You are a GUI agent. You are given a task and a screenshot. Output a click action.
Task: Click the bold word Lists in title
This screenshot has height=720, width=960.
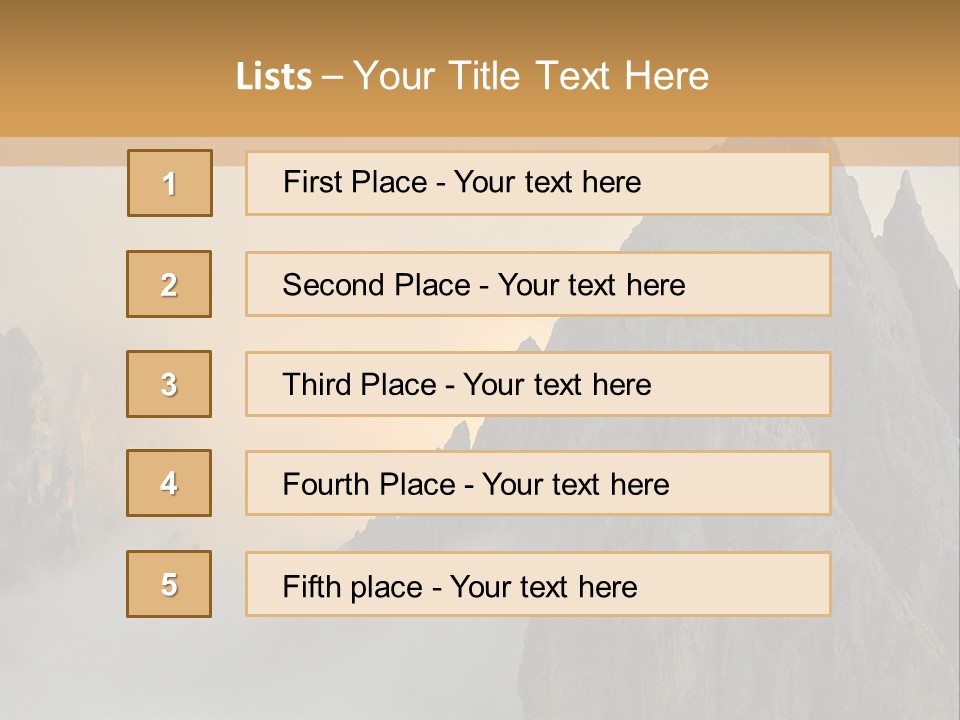274,77
